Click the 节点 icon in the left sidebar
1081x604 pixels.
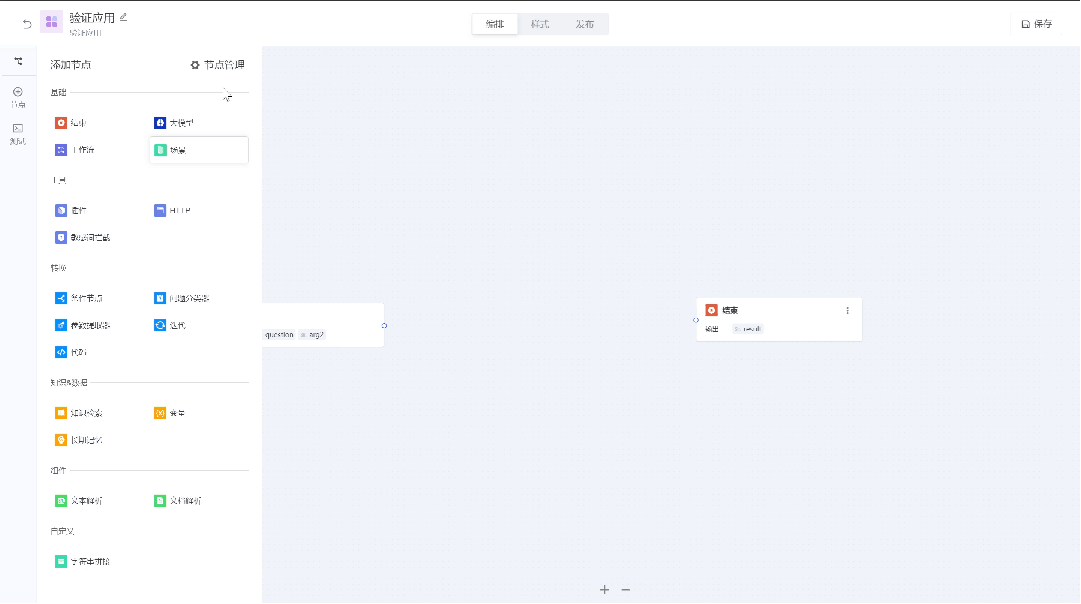pyautogui.click(x=18, y=96)
